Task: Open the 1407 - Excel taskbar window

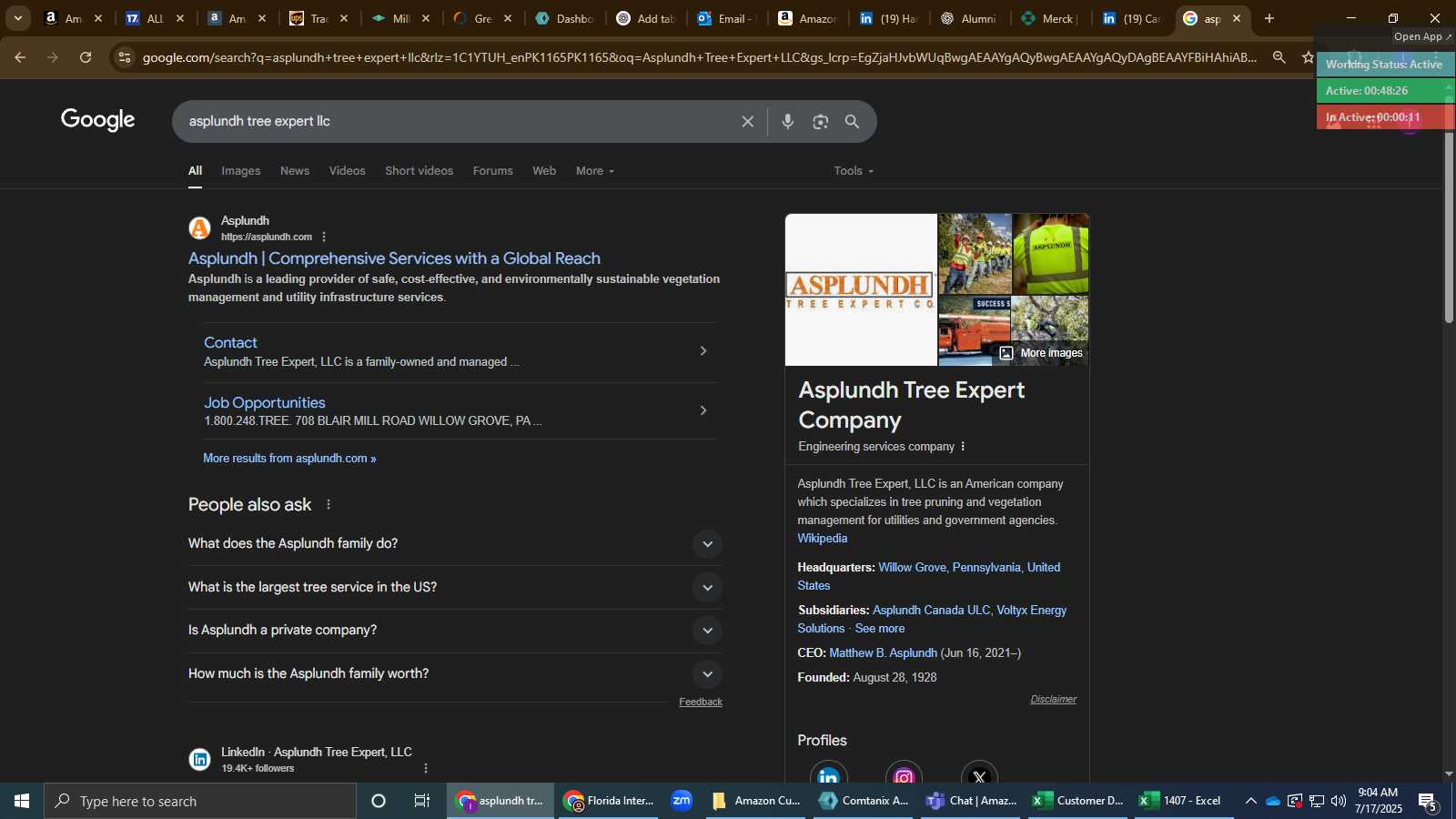Action: tap(1185, 801)
